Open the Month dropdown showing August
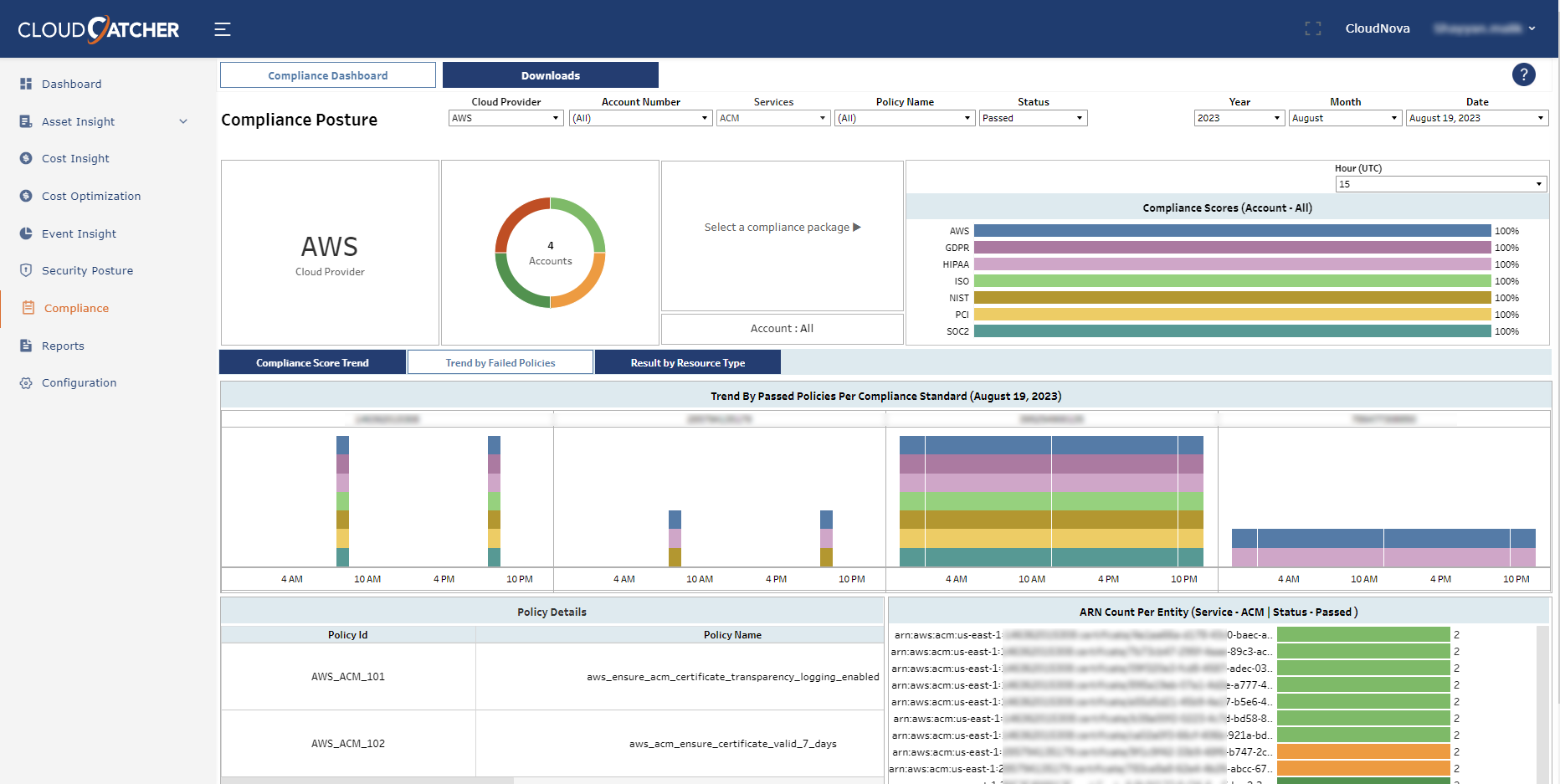 pos(1345,118)
